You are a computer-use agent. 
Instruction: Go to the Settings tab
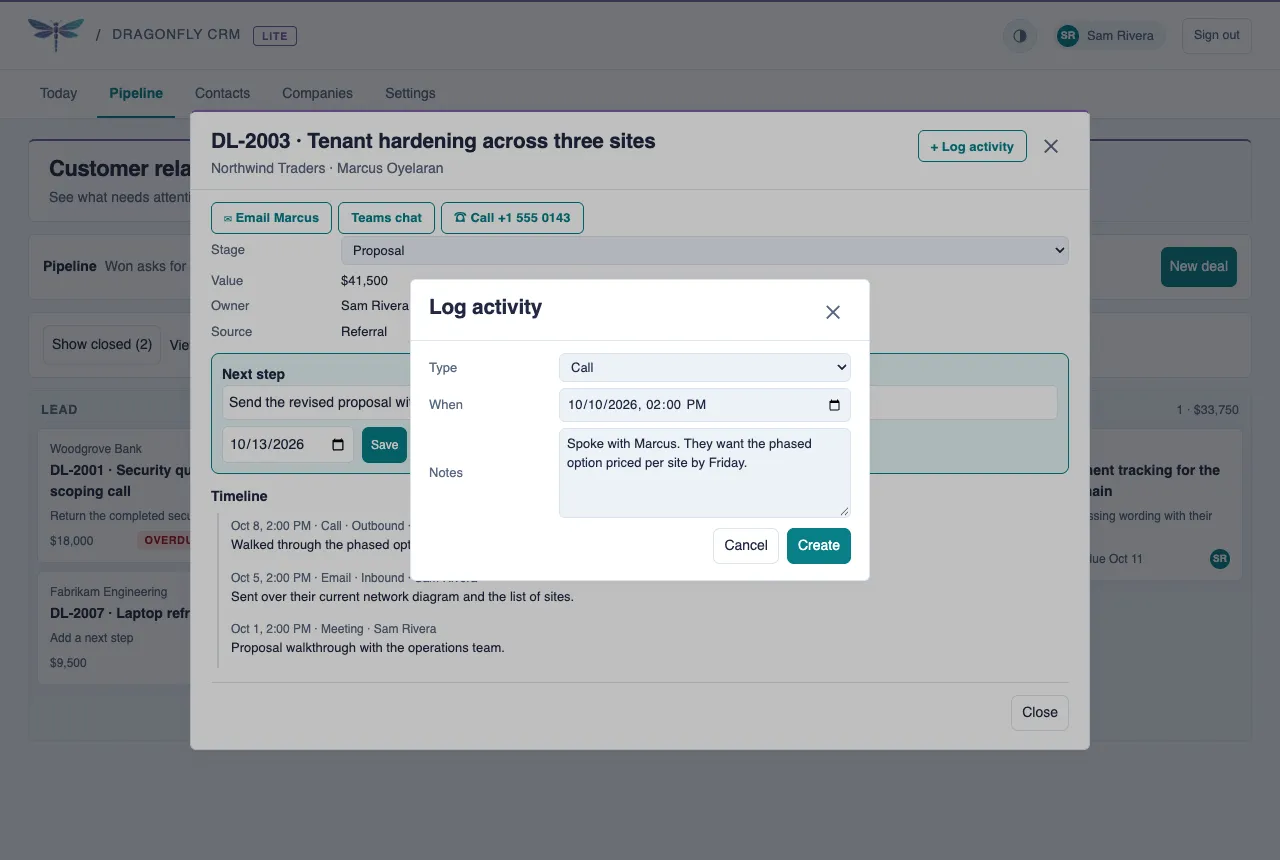click(x=410, y=93)
